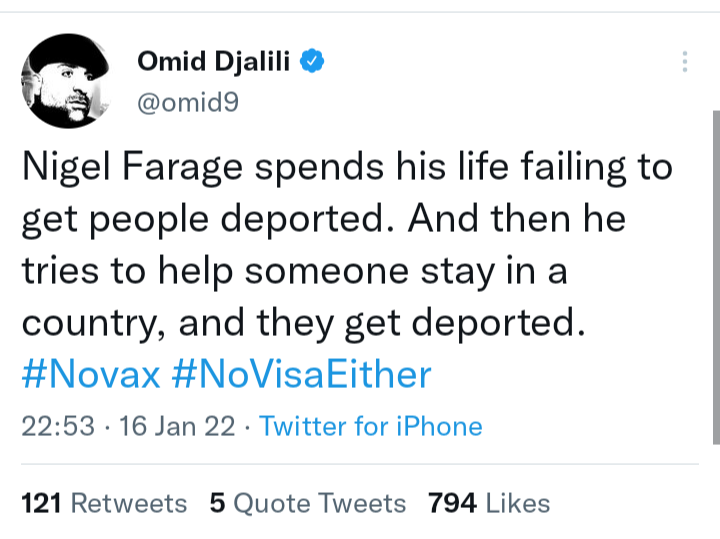The width and height of the screenshot is (720, 539).
Task: Click the "121" retweet count number
Action: (41, 503)
